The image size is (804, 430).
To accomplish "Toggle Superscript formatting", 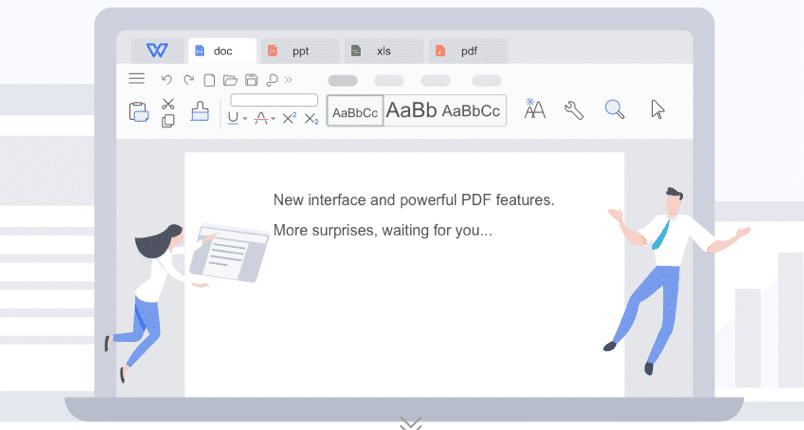I will [290, 118].
